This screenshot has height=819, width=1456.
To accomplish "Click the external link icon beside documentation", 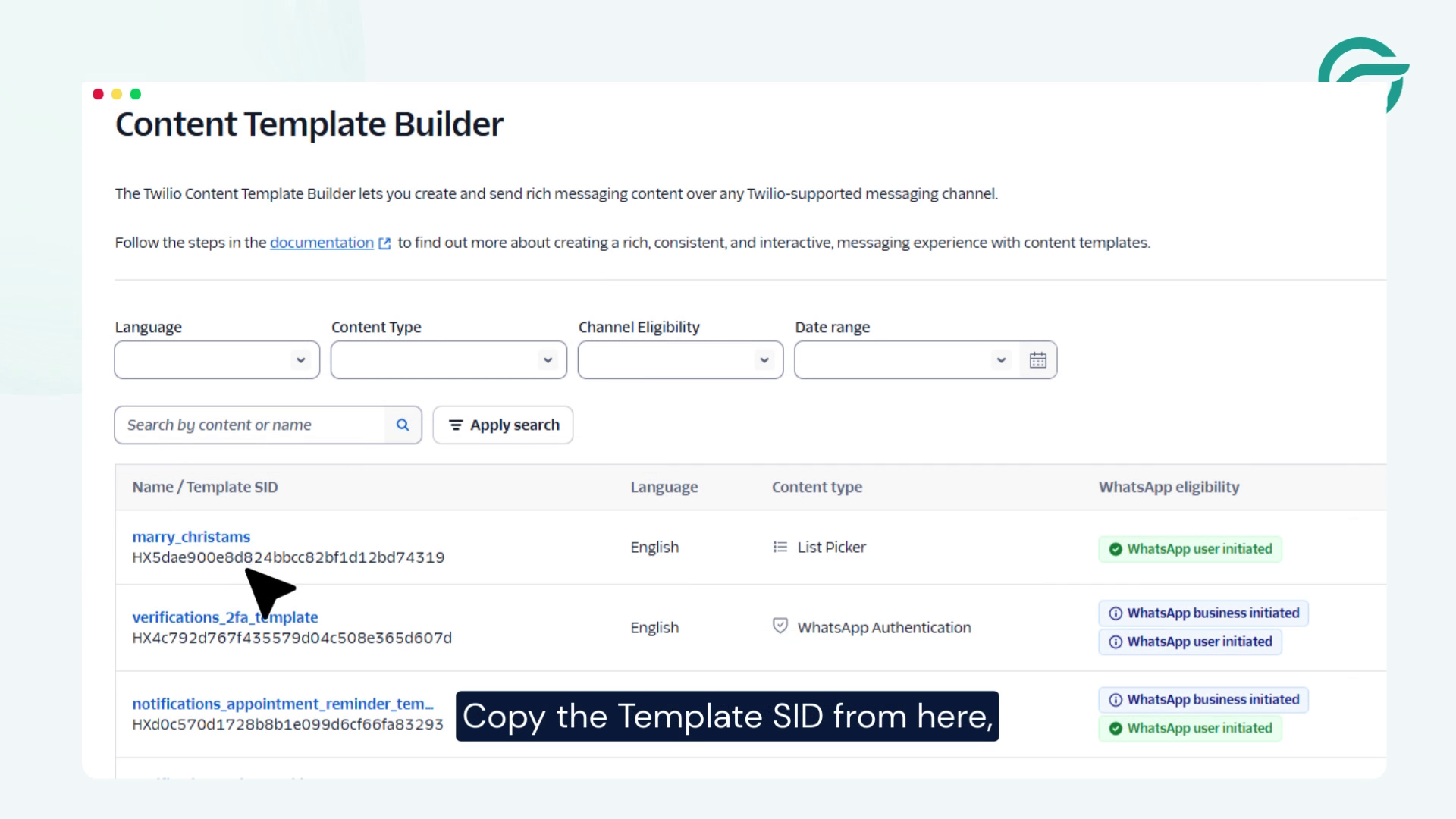I will [385, 243].
